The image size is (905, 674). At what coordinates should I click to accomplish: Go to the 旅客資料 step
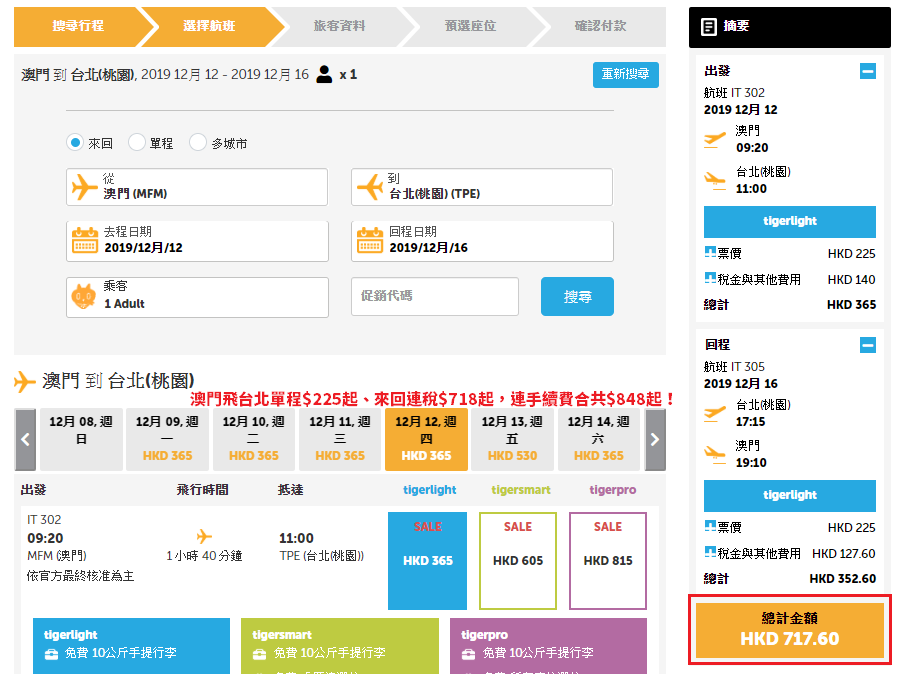tap(339, 26)
